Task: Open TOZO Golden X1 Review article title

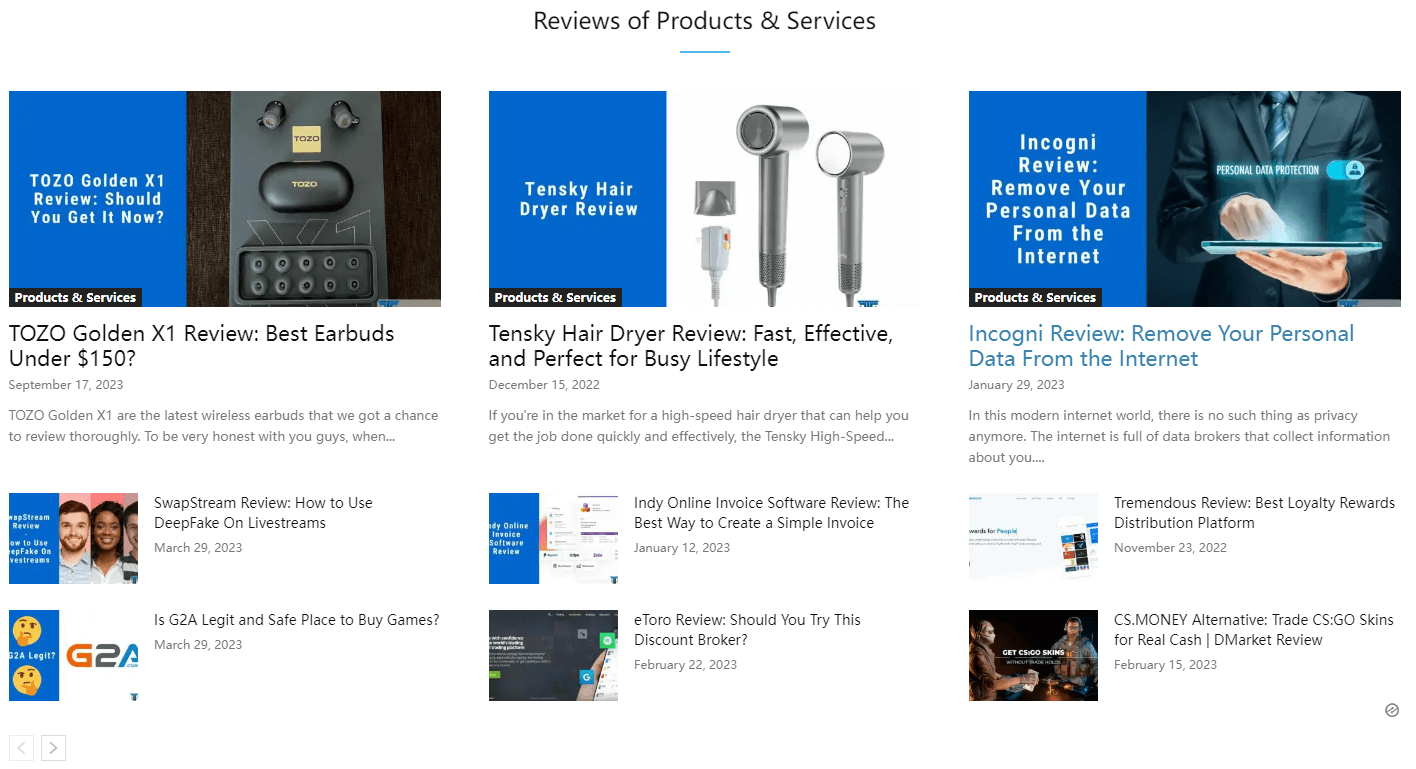Action: (x=201, y=346)
